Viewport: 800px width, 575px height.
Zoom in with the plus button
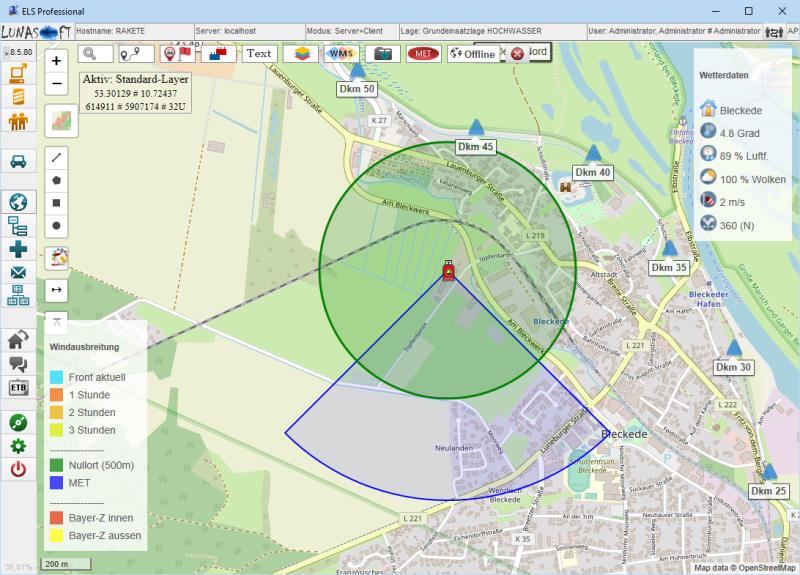tap(57, 61)
